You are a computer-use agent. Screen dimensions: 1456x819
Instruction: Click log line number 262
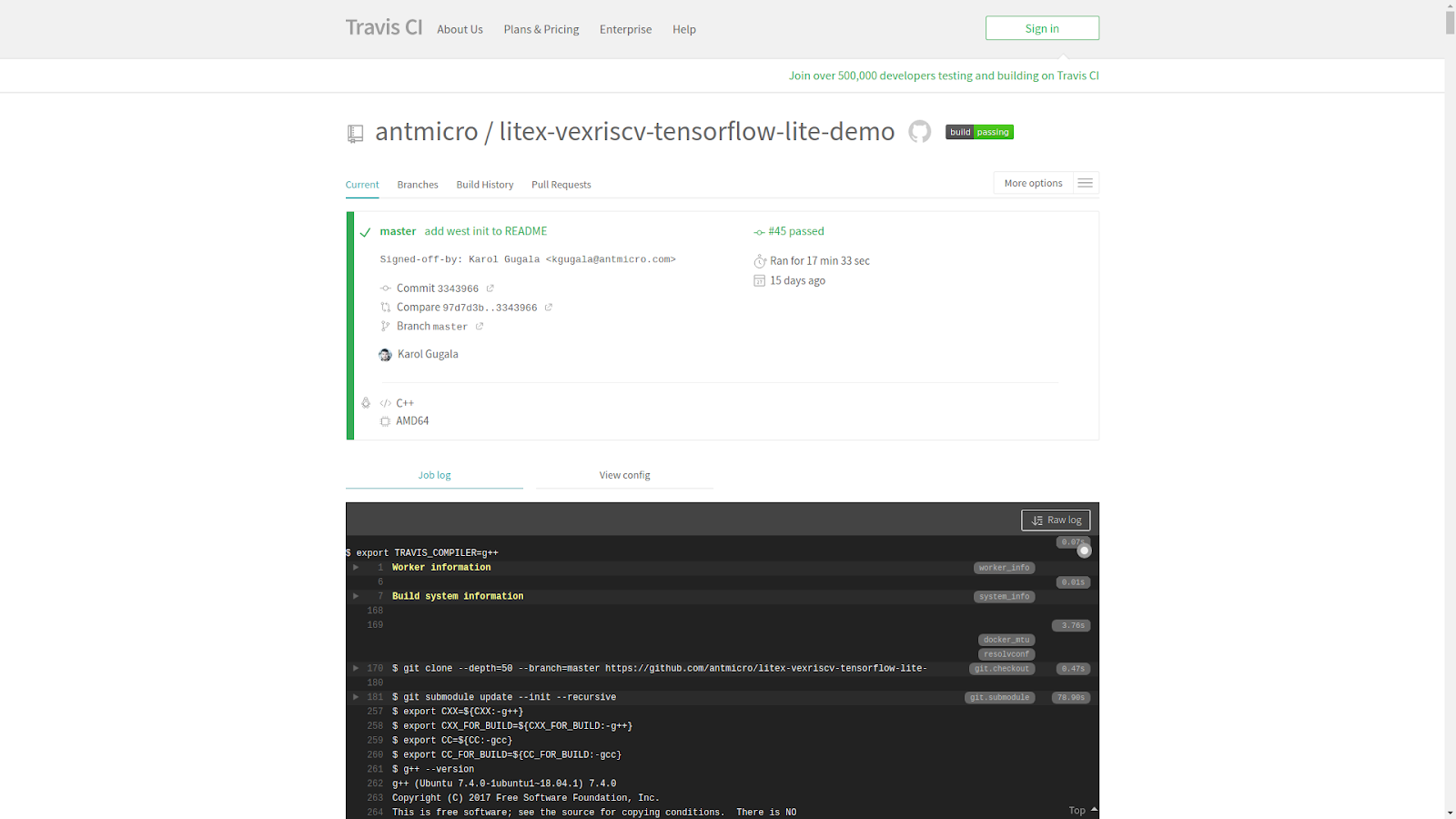pos(375,784)
